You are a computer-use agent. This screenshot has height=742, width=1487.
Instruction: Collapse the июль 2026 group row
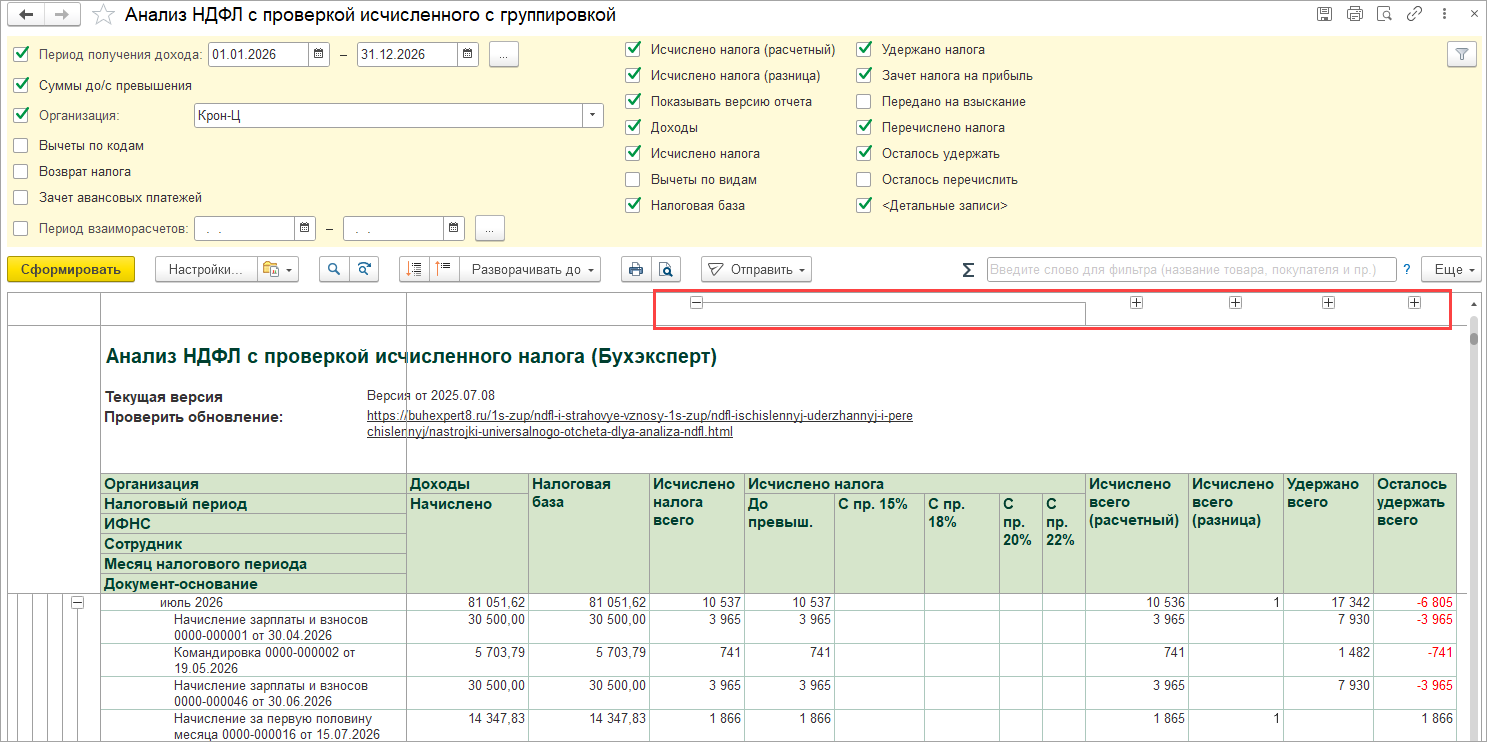click(x=77, y=603)
